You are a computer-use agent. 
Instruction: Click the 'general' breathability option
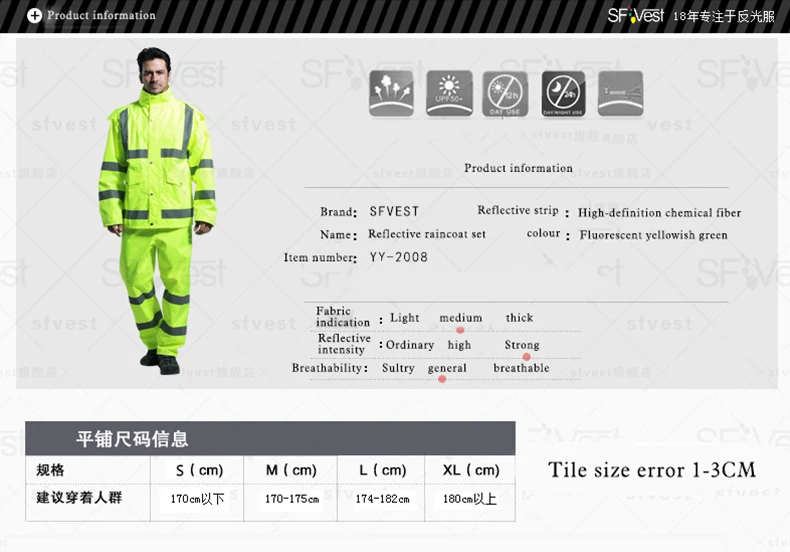point(447,369)
